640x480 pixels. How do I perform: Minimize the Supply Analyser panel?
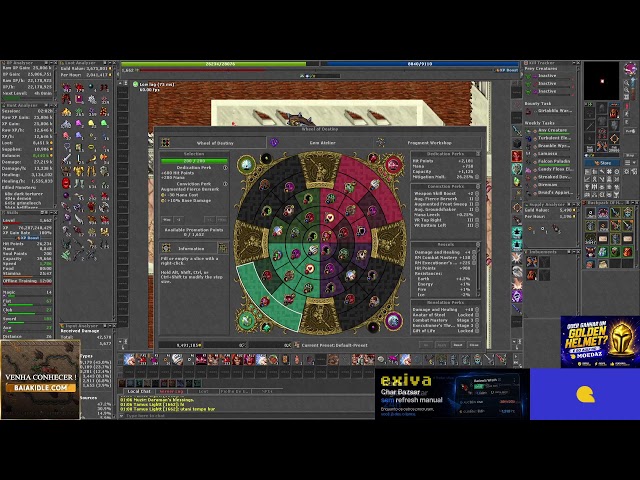(573, 204)
